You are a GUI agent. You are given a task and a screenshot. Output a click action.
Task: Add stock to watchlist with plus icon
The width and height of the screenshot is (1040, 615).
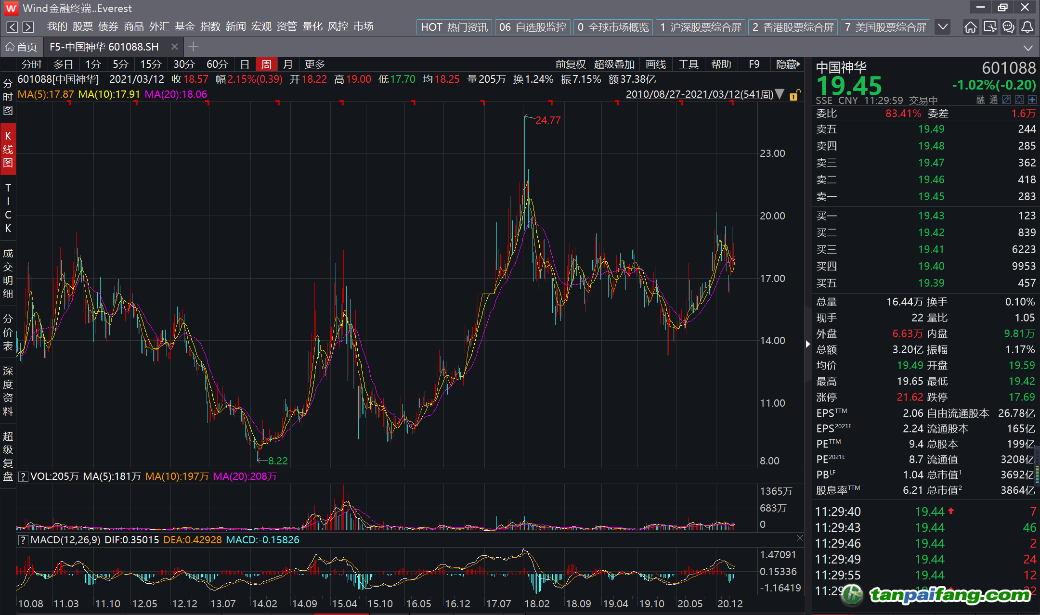pos(1031,100)
